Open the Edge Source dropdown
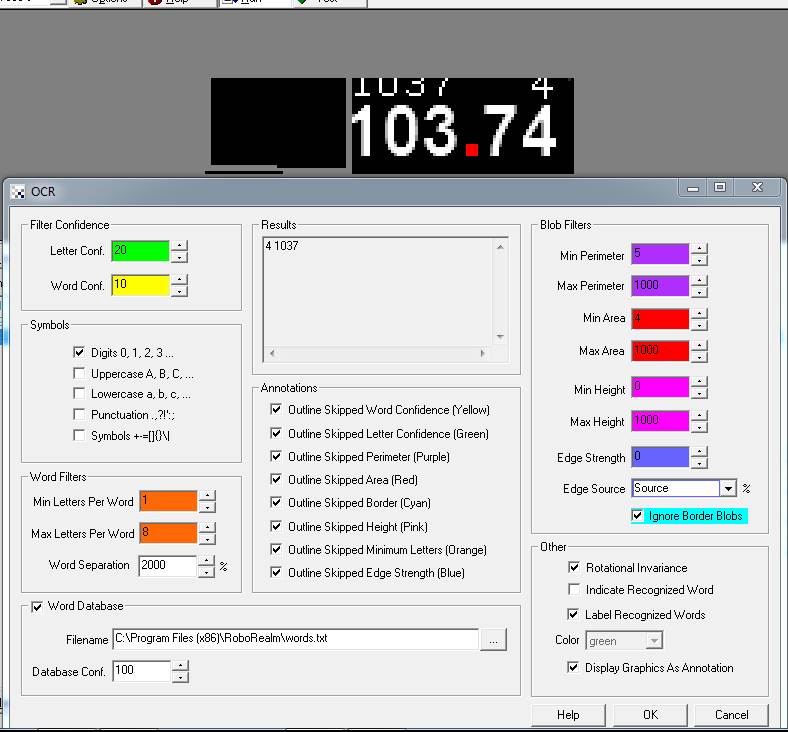 (728, 489)
